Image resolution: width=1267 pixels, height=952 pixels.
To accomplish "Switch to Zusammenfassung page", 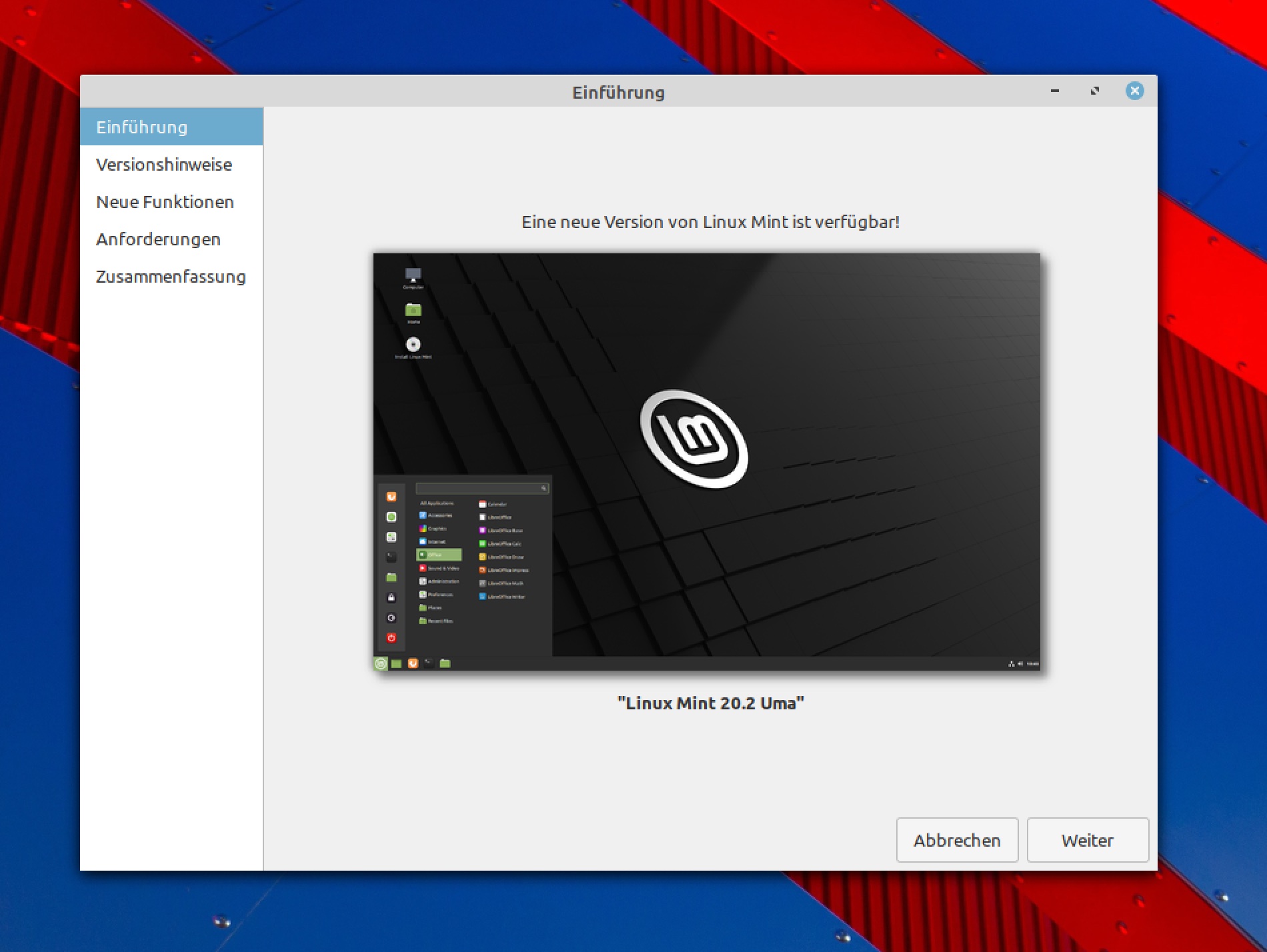I will (171, 276).
